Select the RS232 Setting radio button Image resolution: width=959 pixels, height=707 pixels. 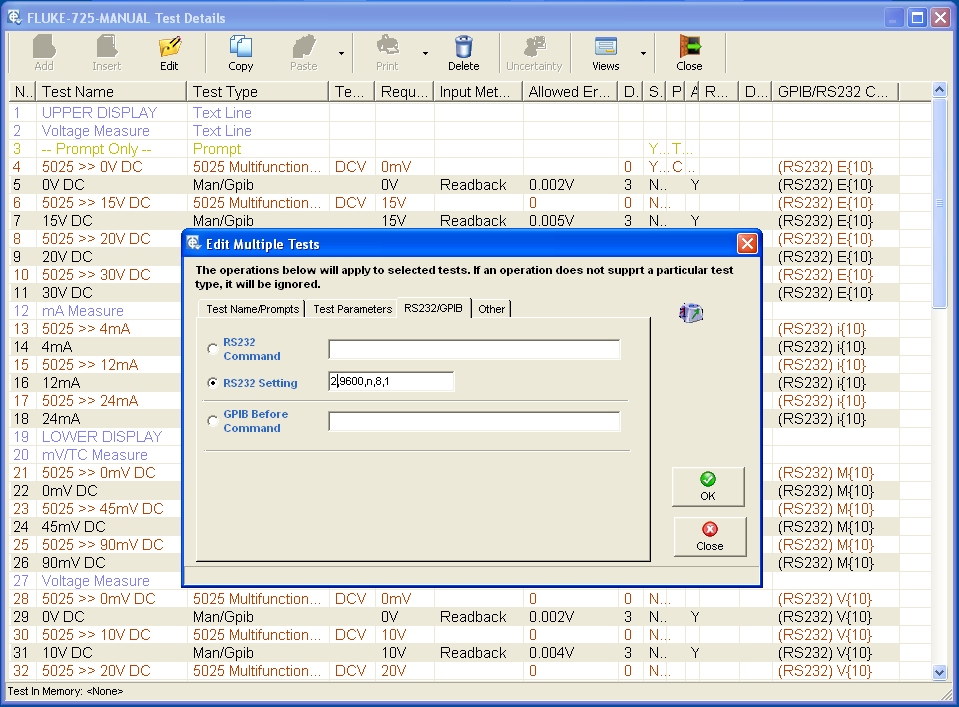point(212,383)
